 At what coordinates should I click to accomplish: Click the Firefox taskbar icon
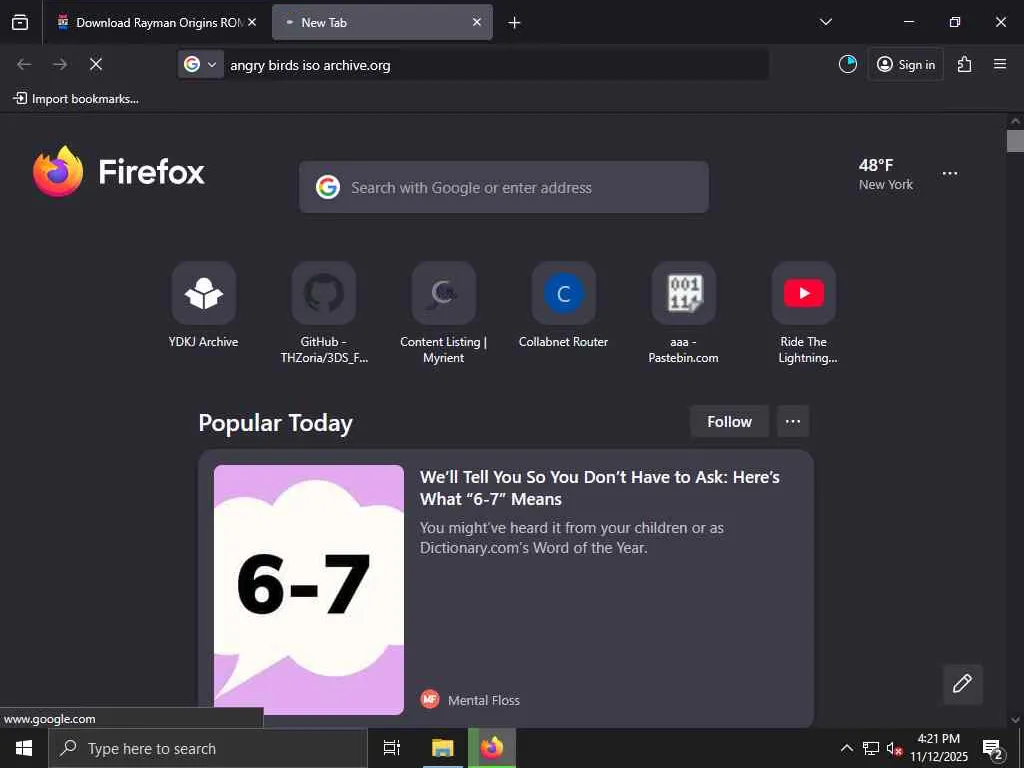click(x=492, y=748)
